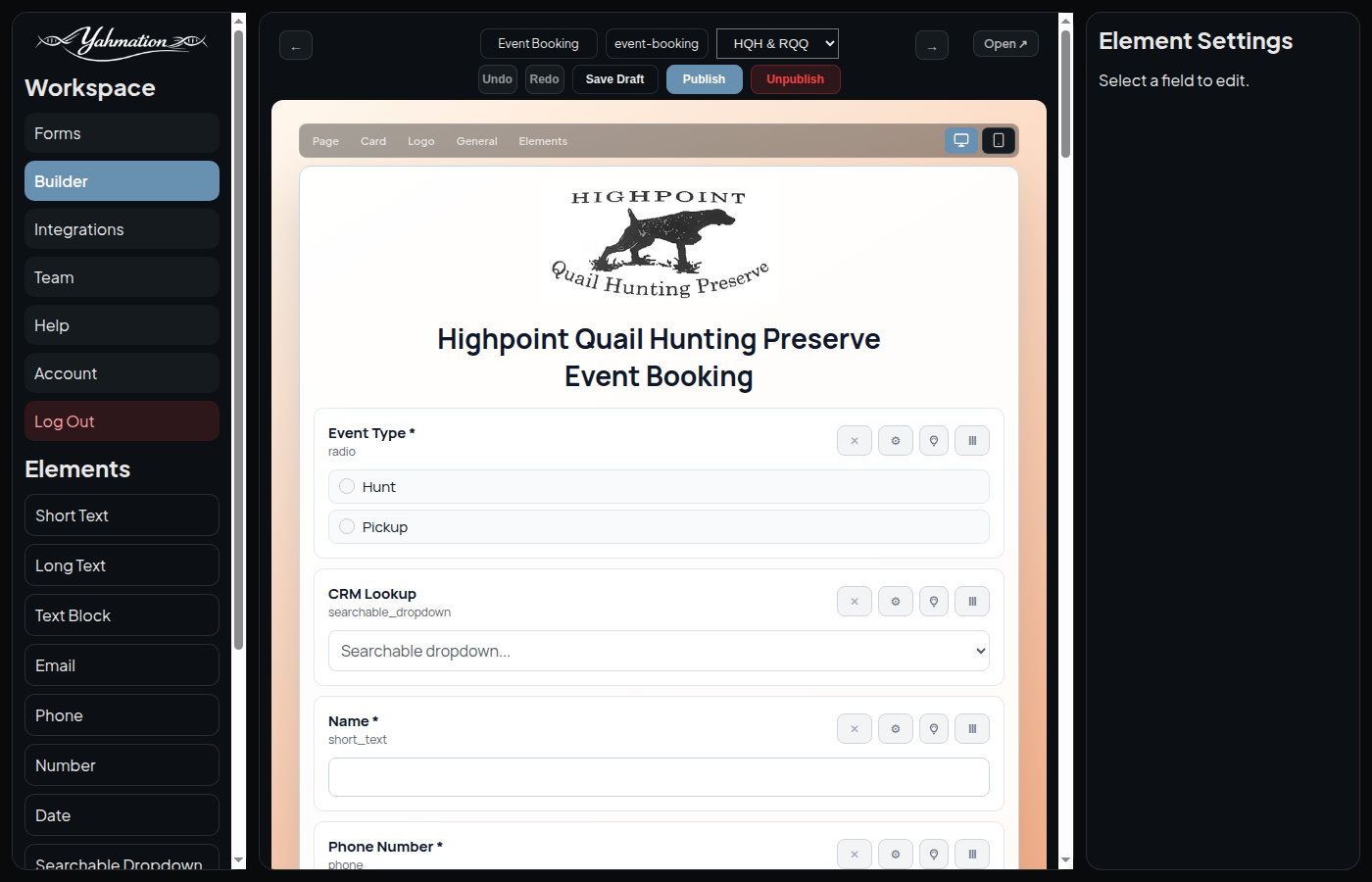The image size is (1372, 882).
Task: Click the left arrow button in the builder header
Action: (x=296, y=46)
